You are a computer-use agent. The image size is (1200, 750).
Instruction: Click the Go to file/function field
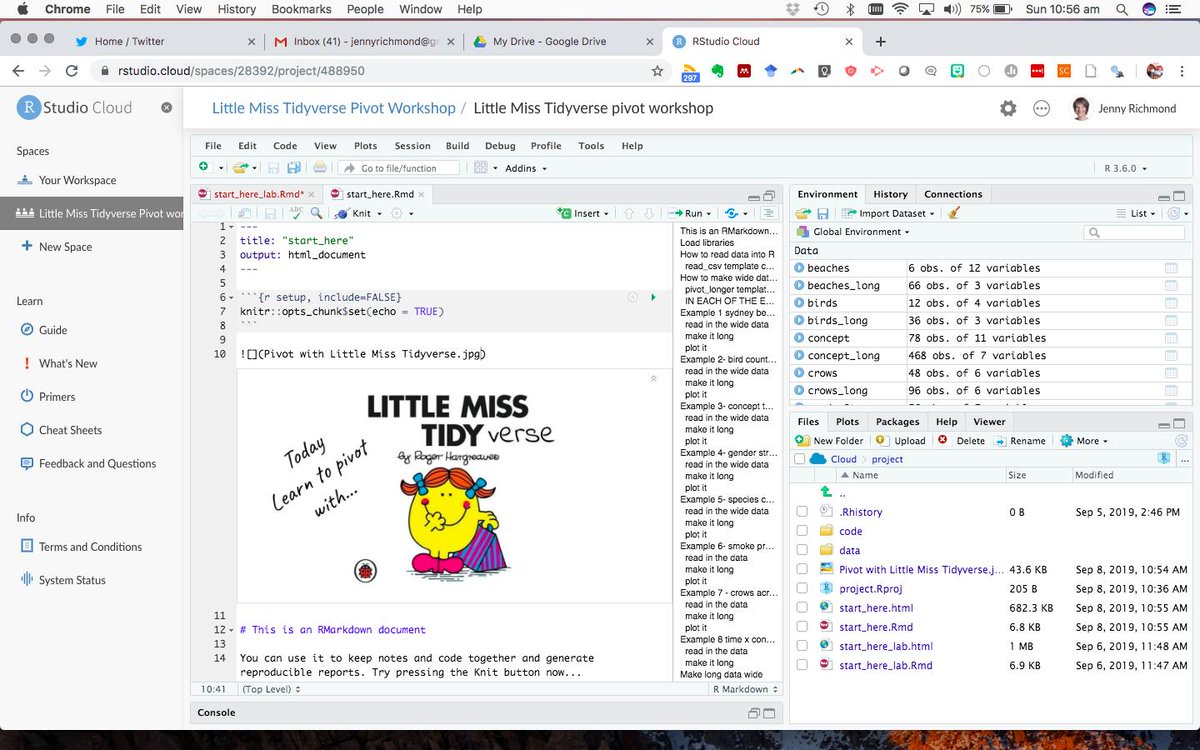pos(399,168)
